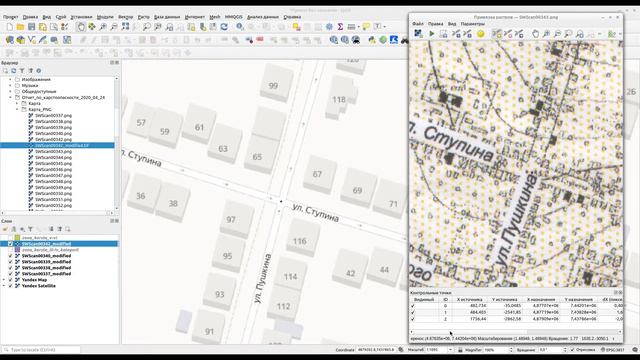Expand the Музыка folder in Browser
This screenshot has width=640, height=360.
(x=11, y=86)
